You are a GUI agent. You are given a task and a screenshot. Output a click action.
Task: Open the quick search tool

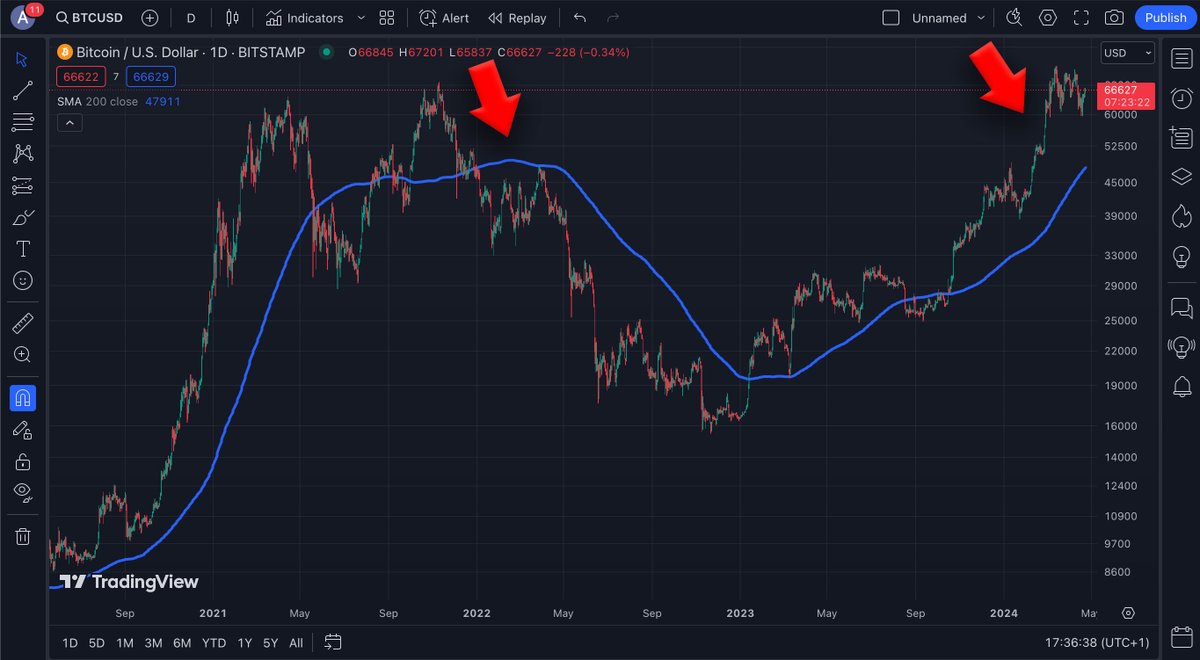1014,18
